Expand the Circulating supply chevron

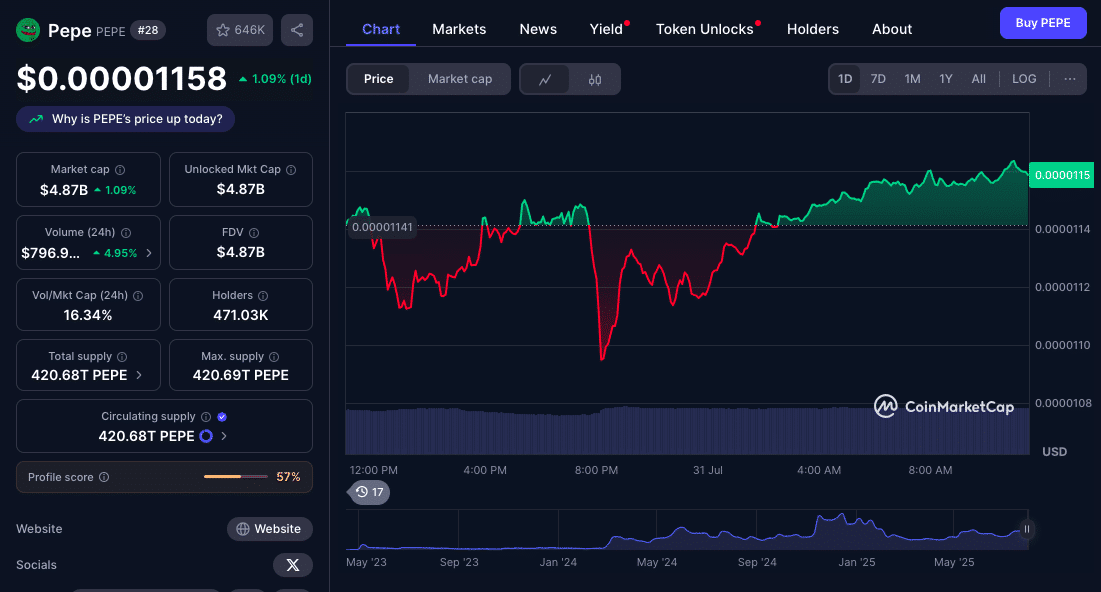224,436
